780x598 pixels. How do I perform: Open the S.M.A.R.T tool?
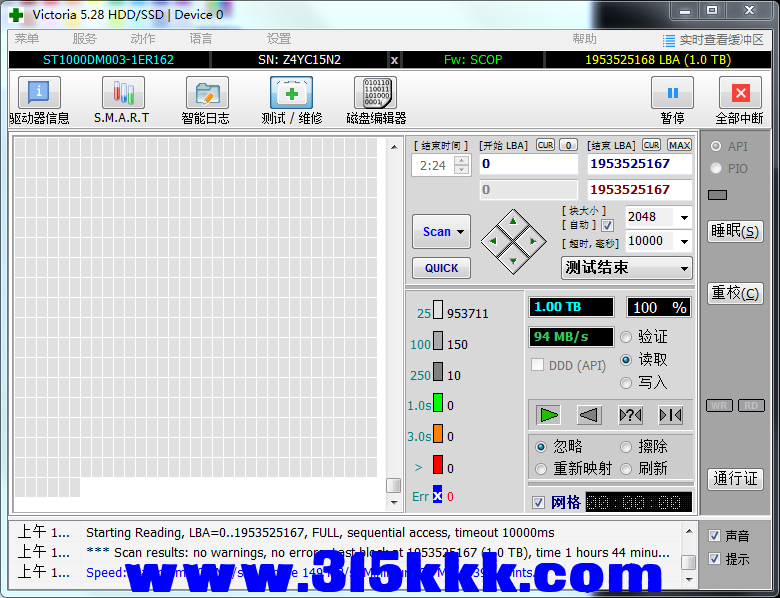(123, 93)
